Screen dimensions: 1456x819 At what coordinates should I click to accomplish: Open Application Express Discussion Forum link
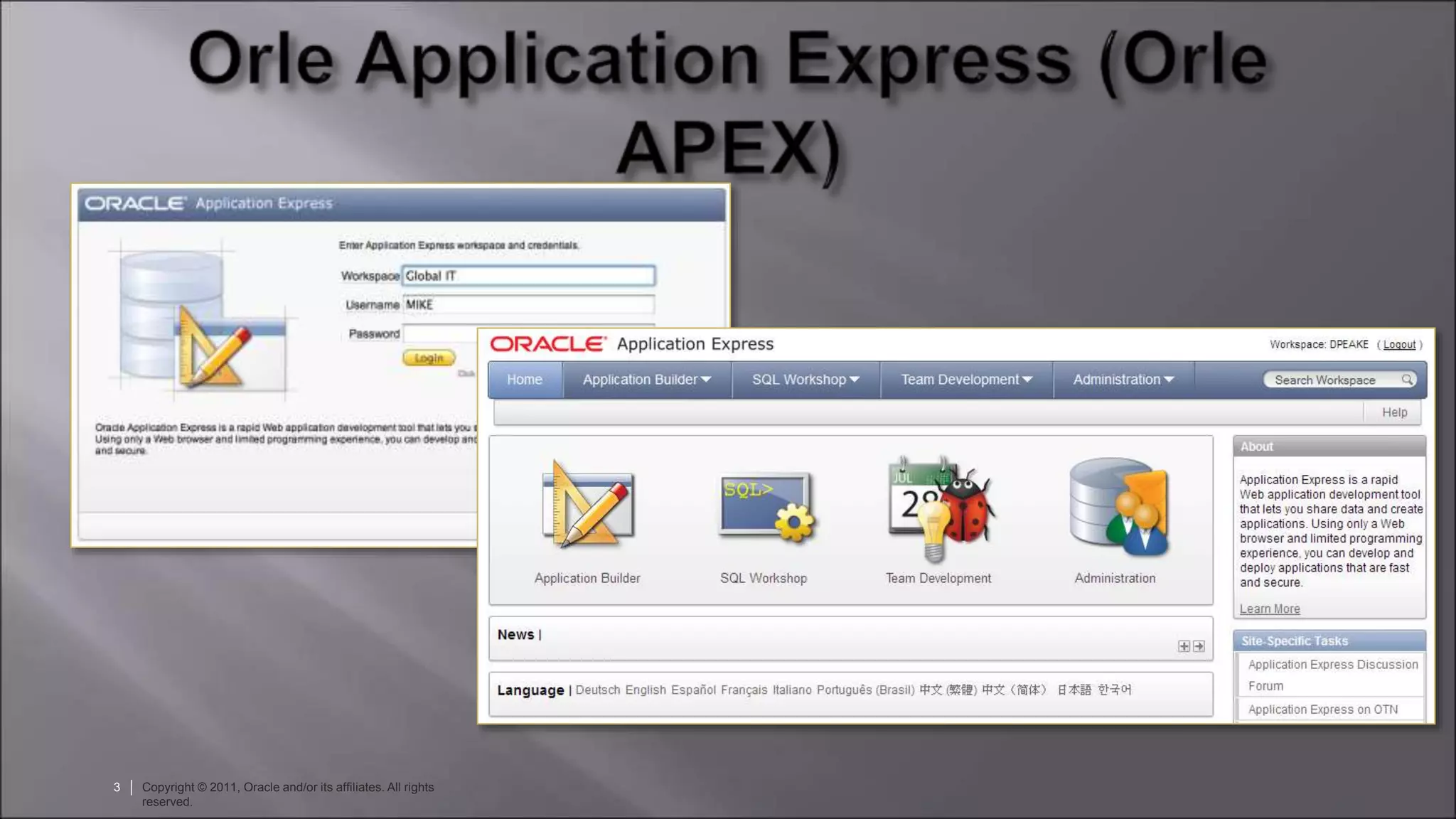coord(1333,675)
